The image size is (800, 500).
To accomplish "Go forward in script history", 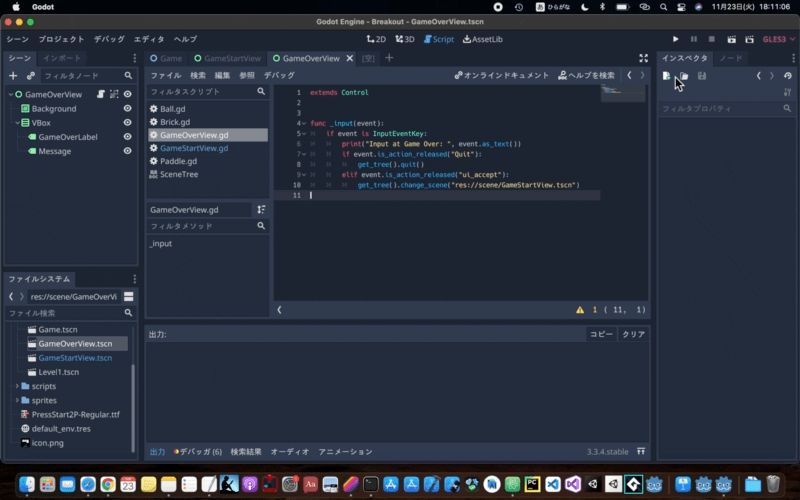I will coord(642,75).
